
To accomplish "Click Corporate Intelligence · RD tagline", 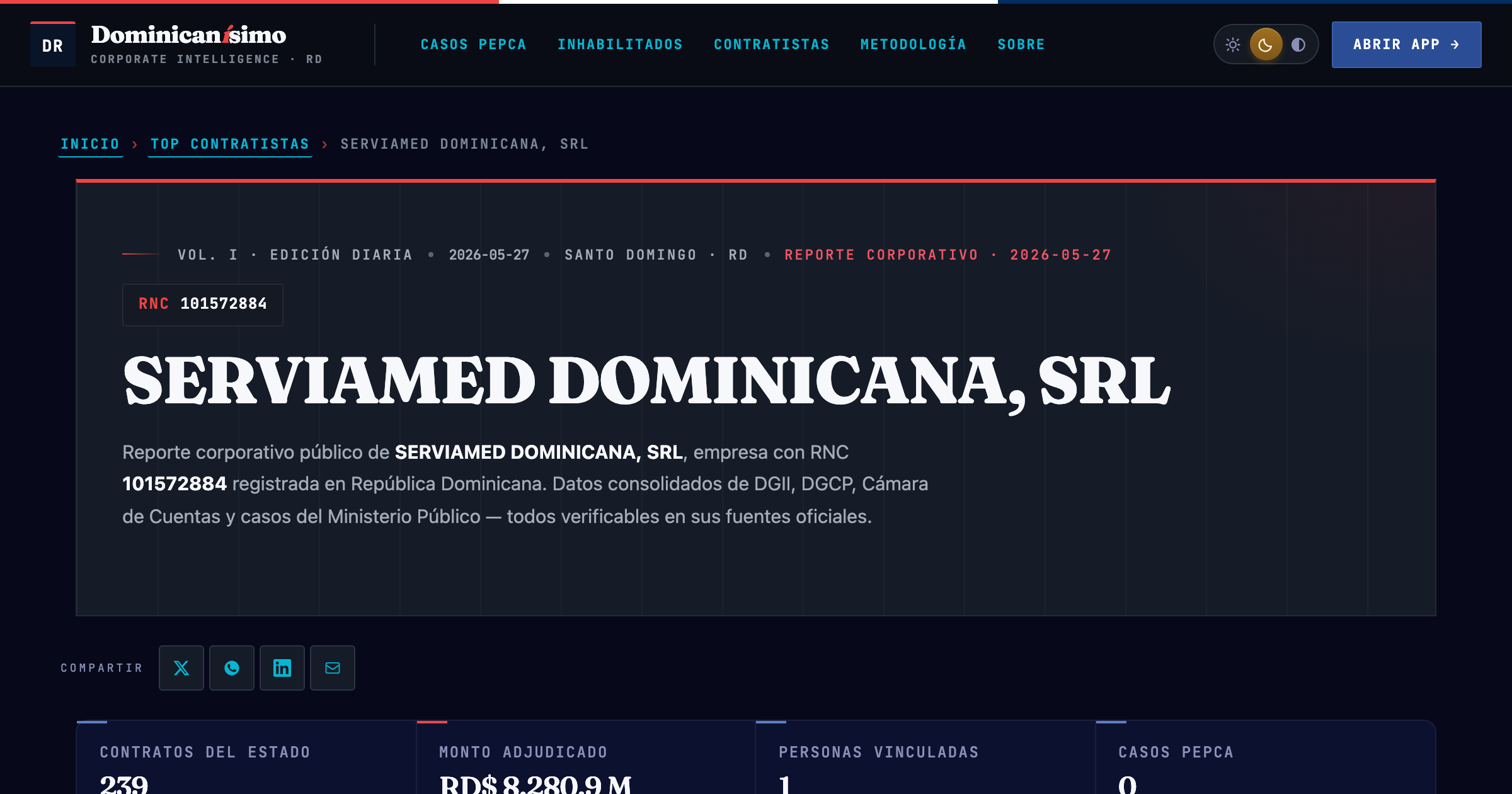I will tap(207, 59).
